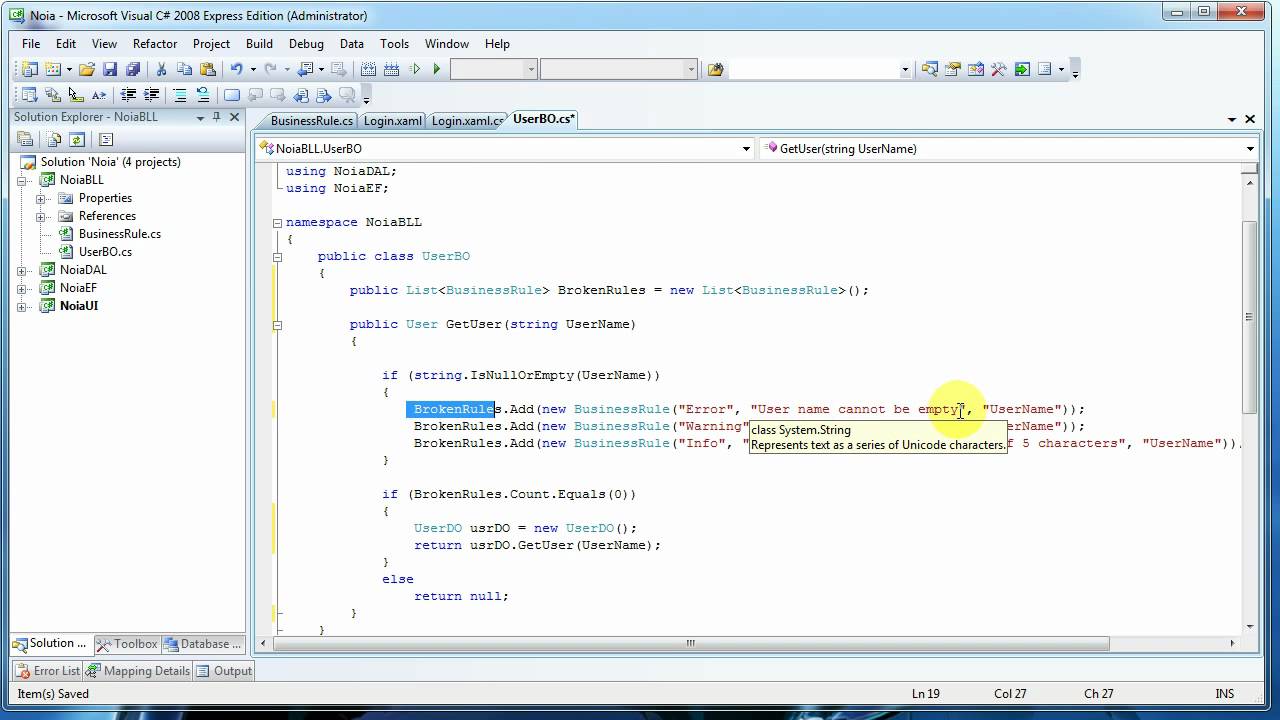Screen dimensions: 1280x720
Task: Cut selection with the scissors icon
Action: point(160,69)
